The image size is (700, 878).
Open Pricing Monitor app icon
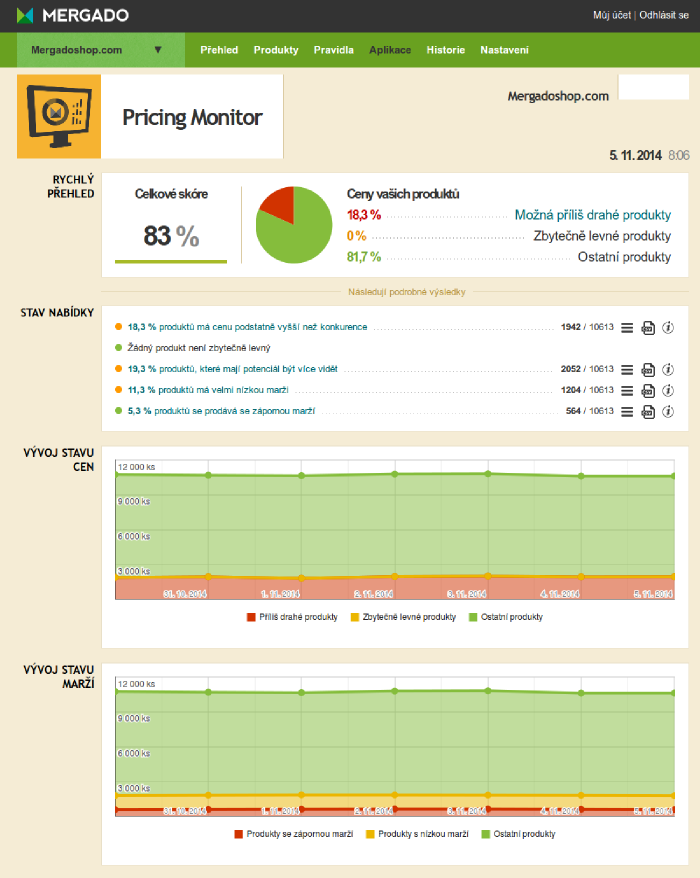point(59,116)
